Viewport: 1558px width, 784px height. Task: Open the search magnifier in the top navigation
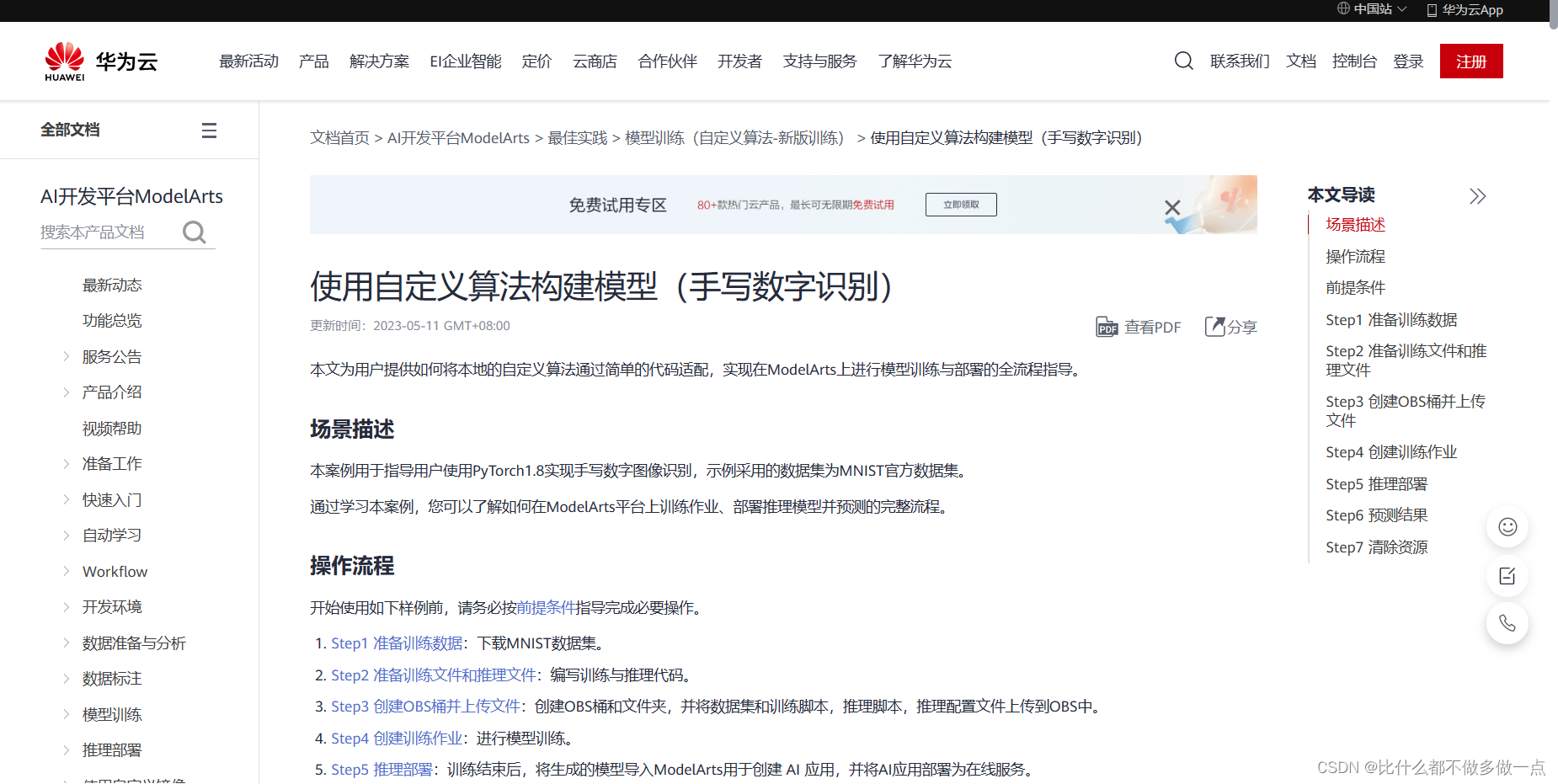point(1183,61)
